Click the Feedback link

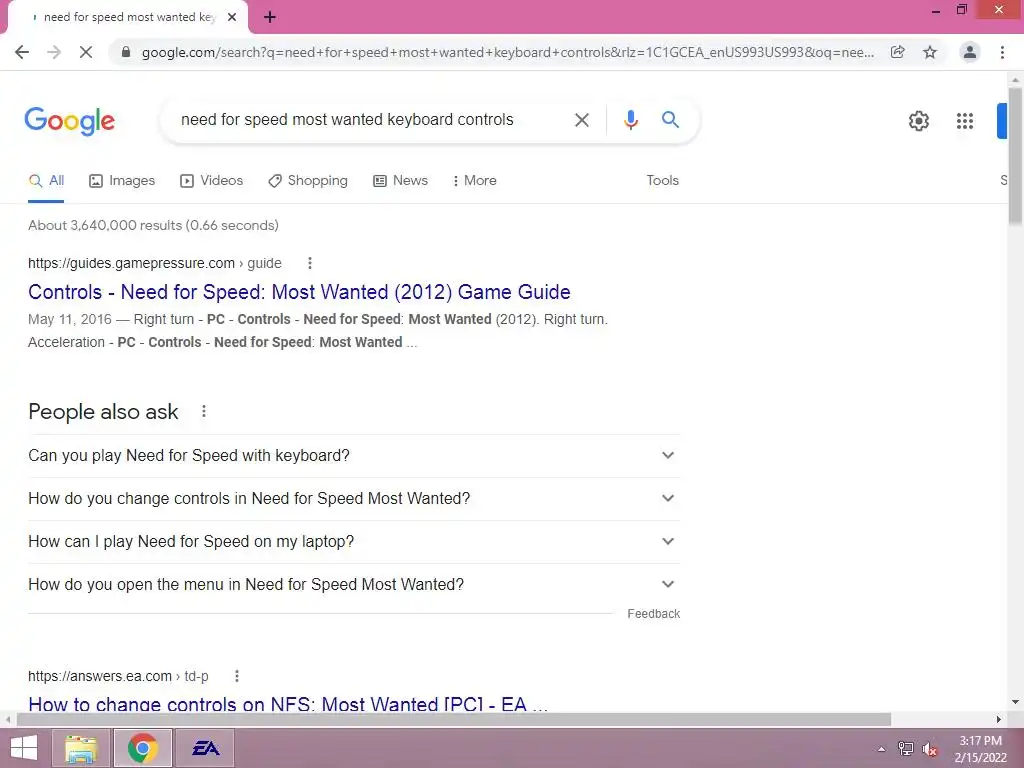pos(654,614)
